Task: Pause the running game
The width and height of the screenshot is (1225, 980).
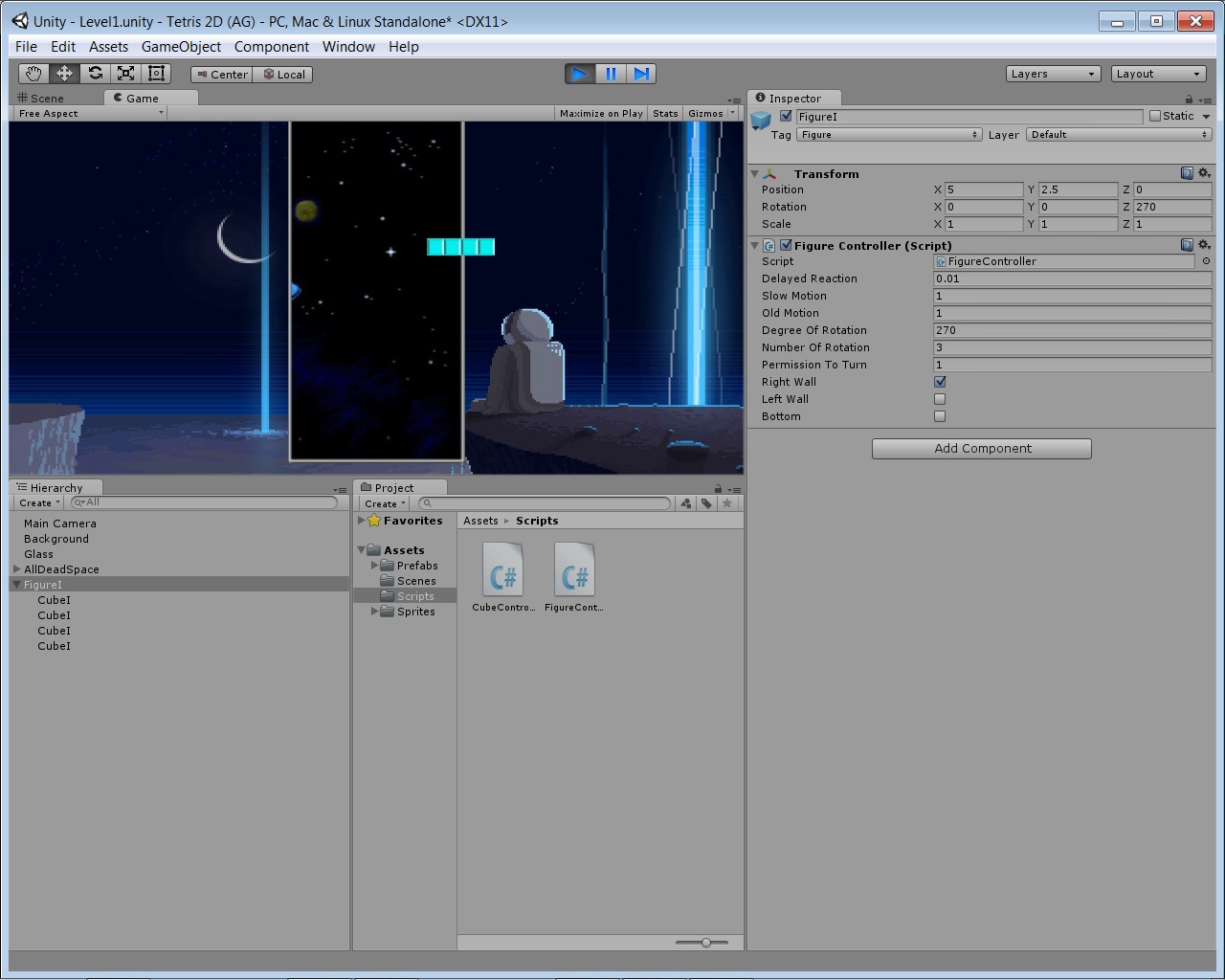Action: [x=611, y=74]
